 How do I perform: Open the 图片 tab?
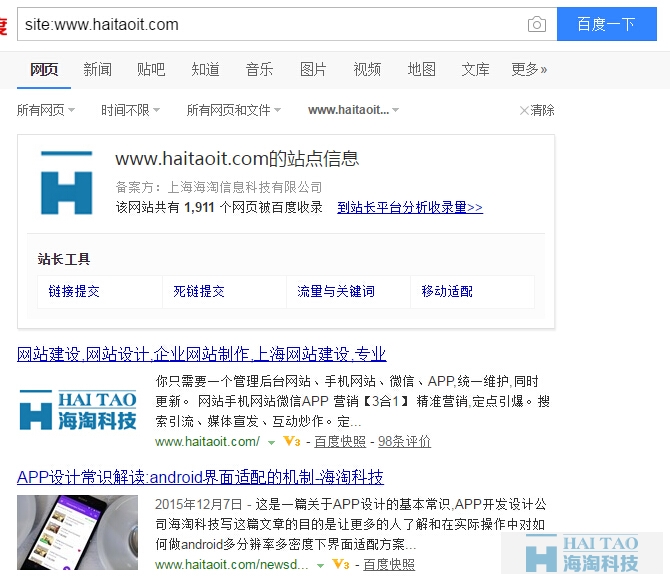click(x=313, y=69)
